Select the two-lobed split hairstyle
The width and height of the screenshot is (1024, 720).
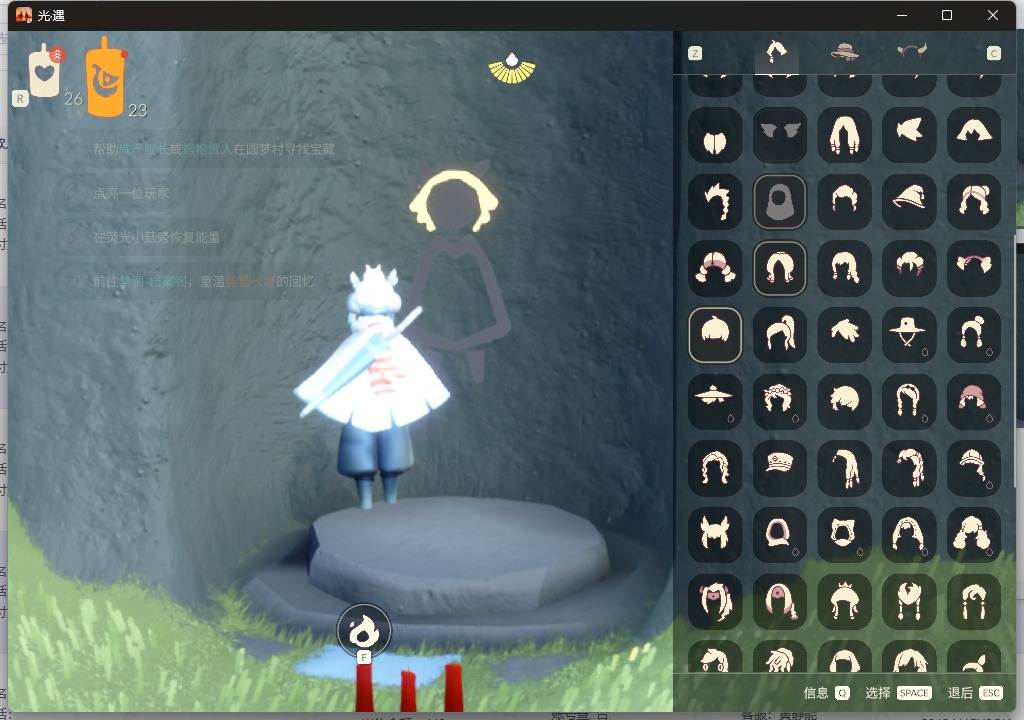pyautogui.click(x=715, y=135)
